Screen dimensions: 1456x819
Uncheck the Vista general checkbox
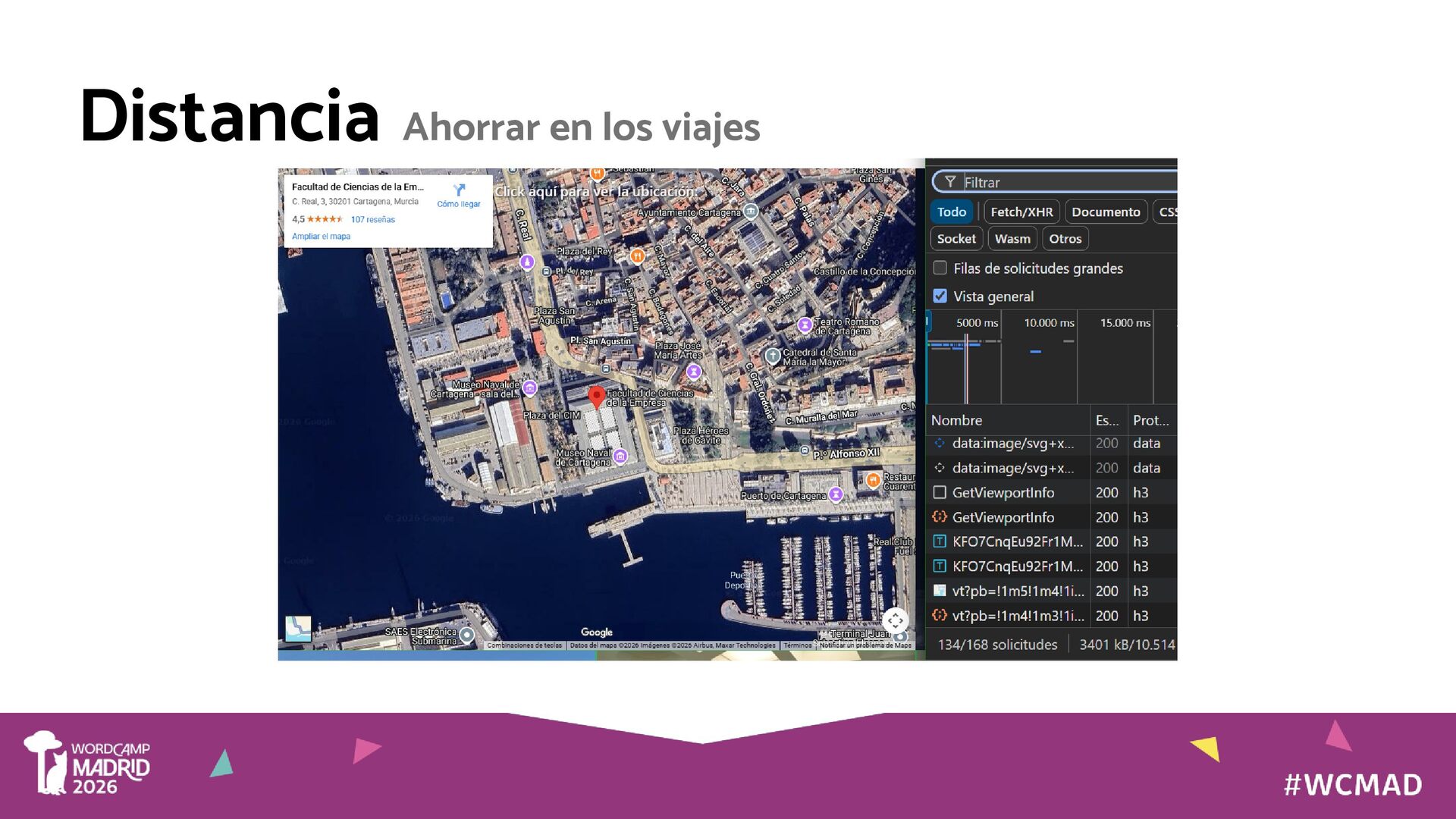click(x=940, y=296)
